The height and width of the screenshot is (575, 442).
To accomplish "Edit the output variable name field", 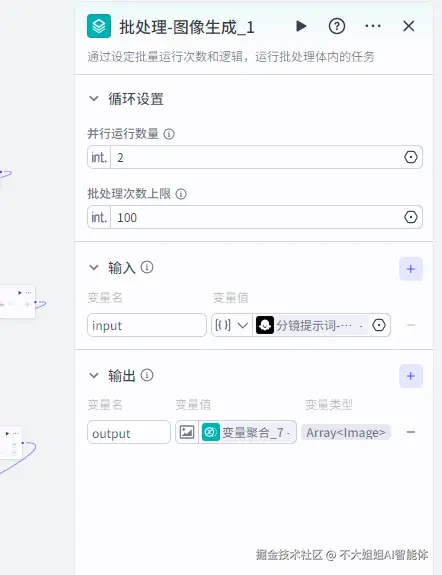I will click(129, 432).
